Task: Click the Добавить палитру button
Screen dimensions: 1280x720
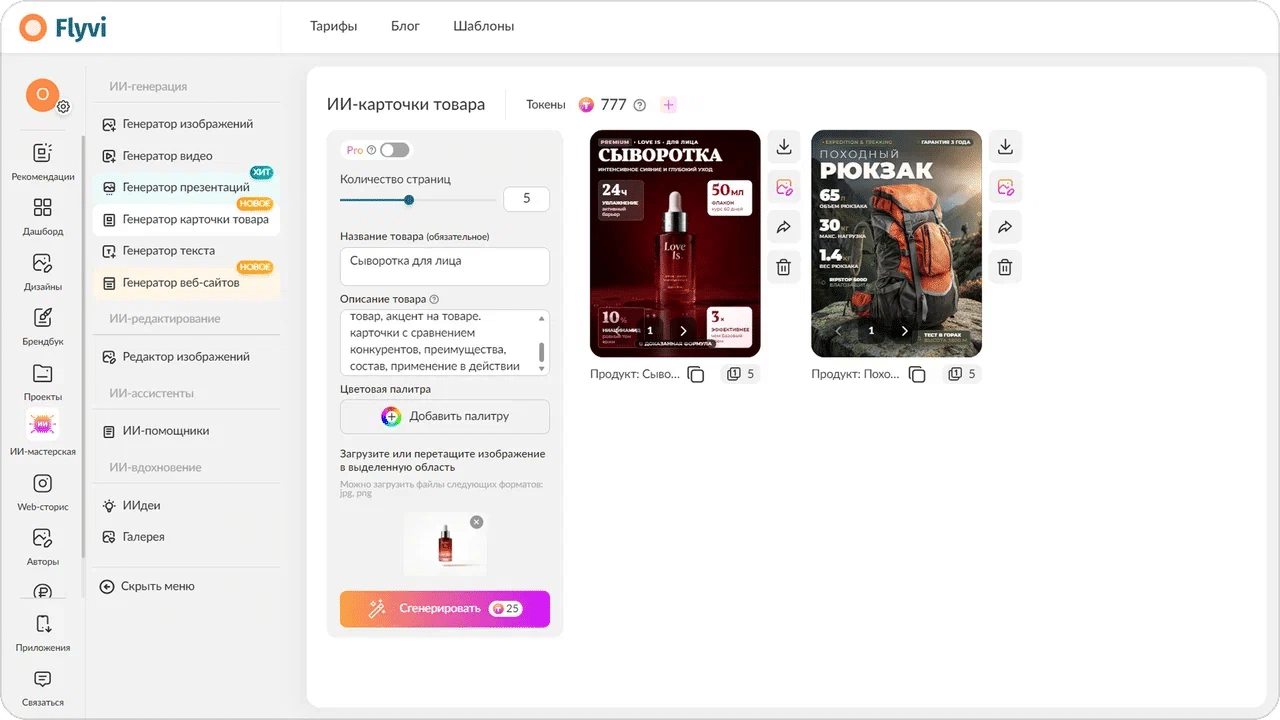Action: [445, 416]
